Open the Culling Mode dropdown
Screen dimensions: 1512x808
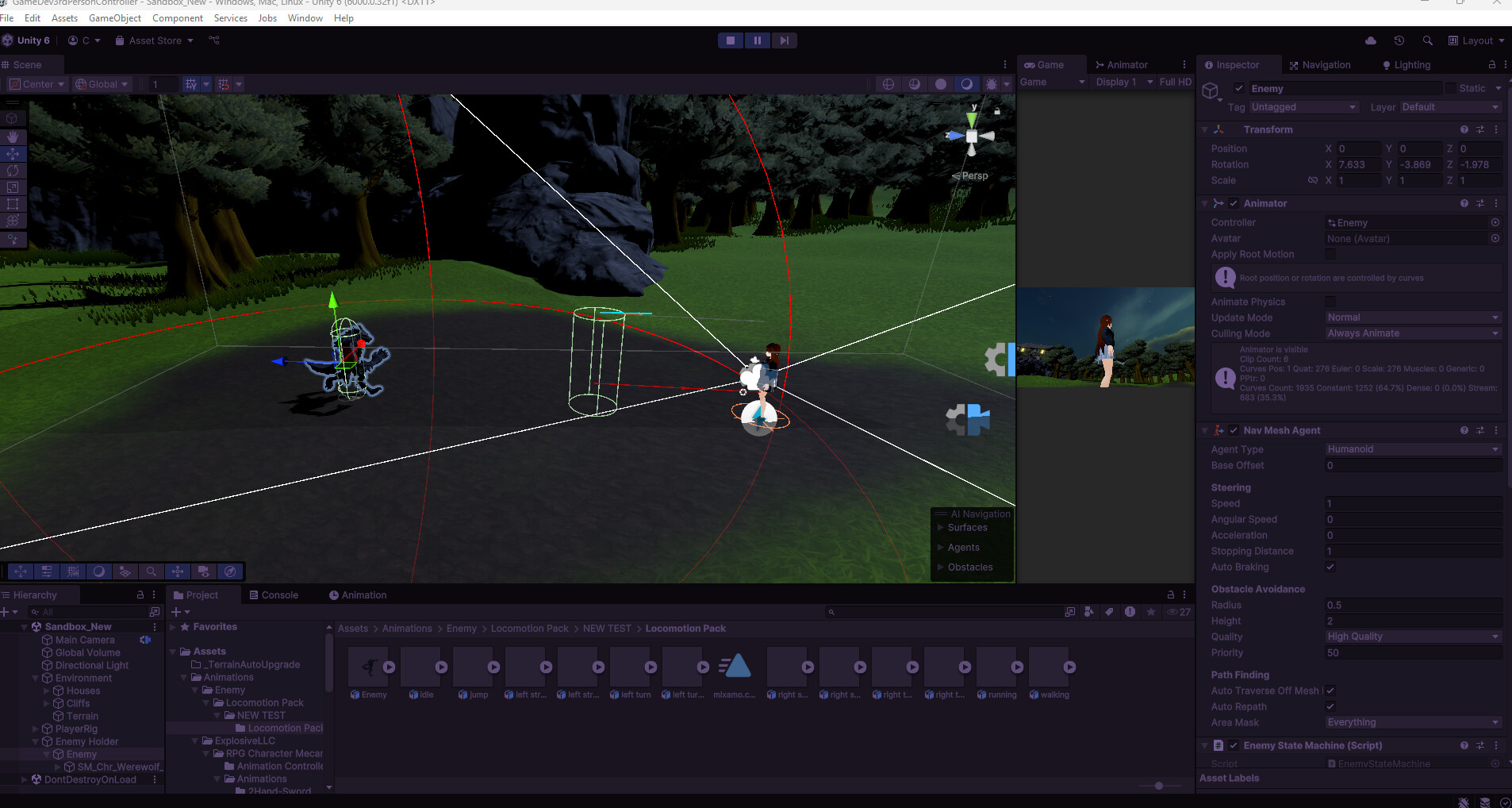(1412, 333)
